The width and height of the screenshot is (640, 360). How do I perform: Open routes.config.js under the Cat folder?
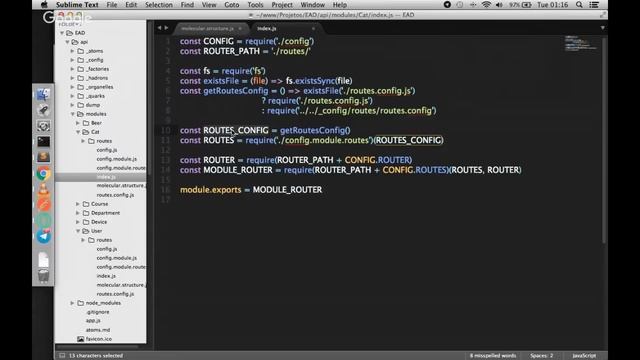(x=115, y=195)
